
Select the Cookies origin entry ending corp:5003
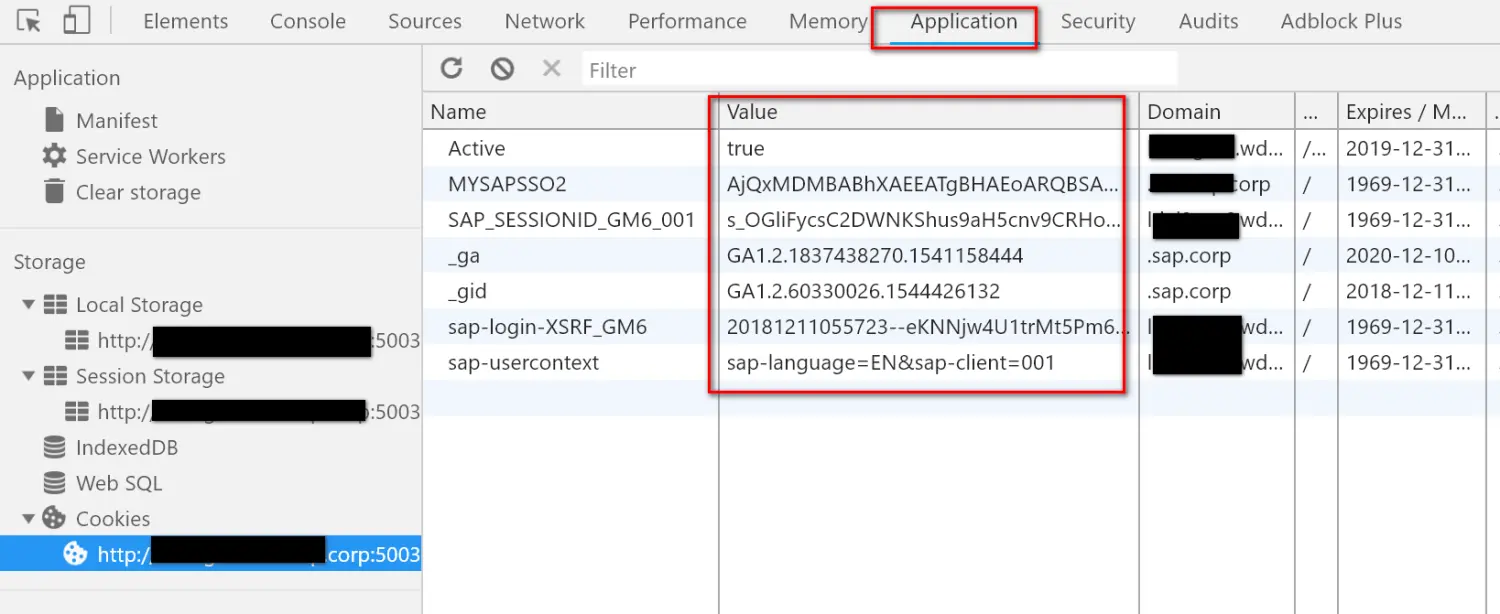[x=210, y=554]
